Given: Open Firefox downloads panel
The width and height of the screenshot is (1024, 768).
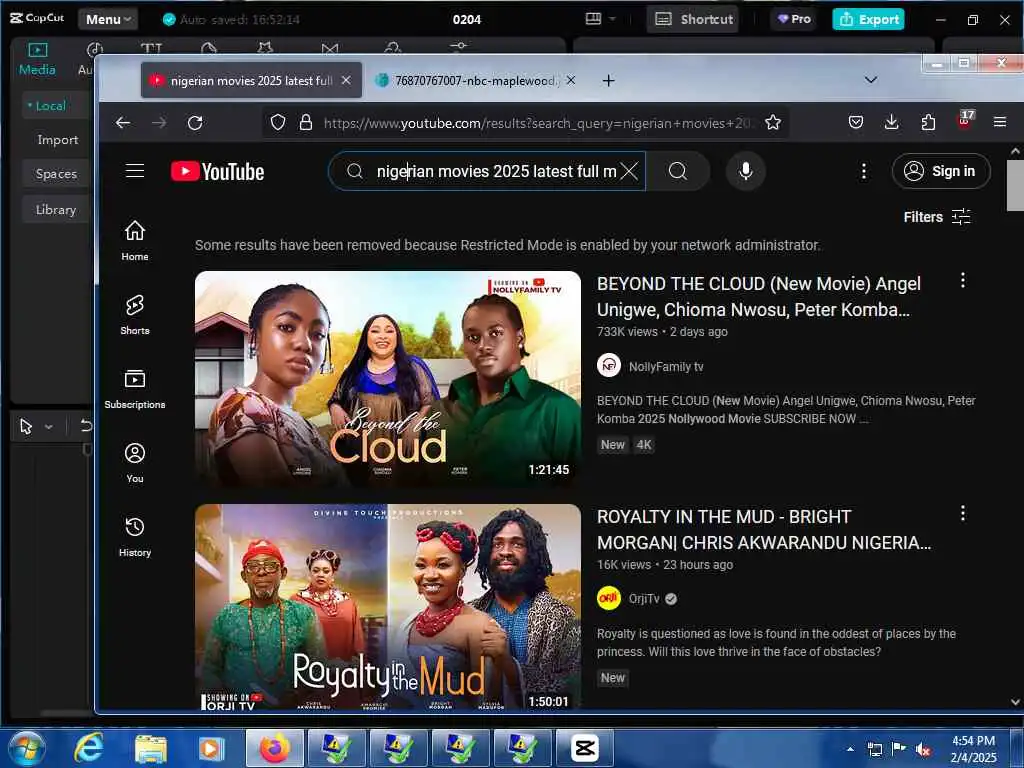Looking at the screenshot, I should click(891, 122).
